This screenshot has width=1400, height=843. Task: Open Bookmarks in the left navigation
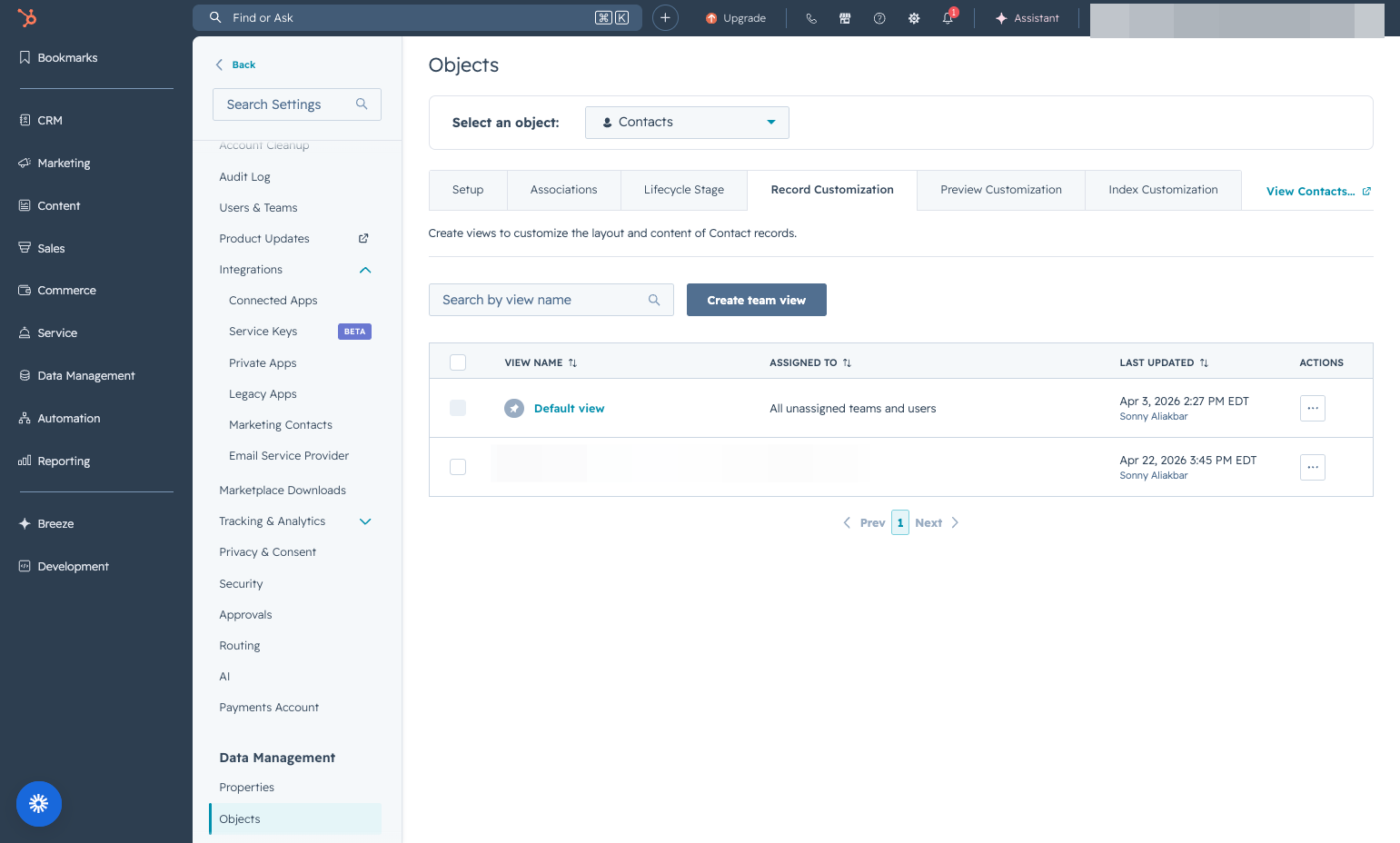58,57
